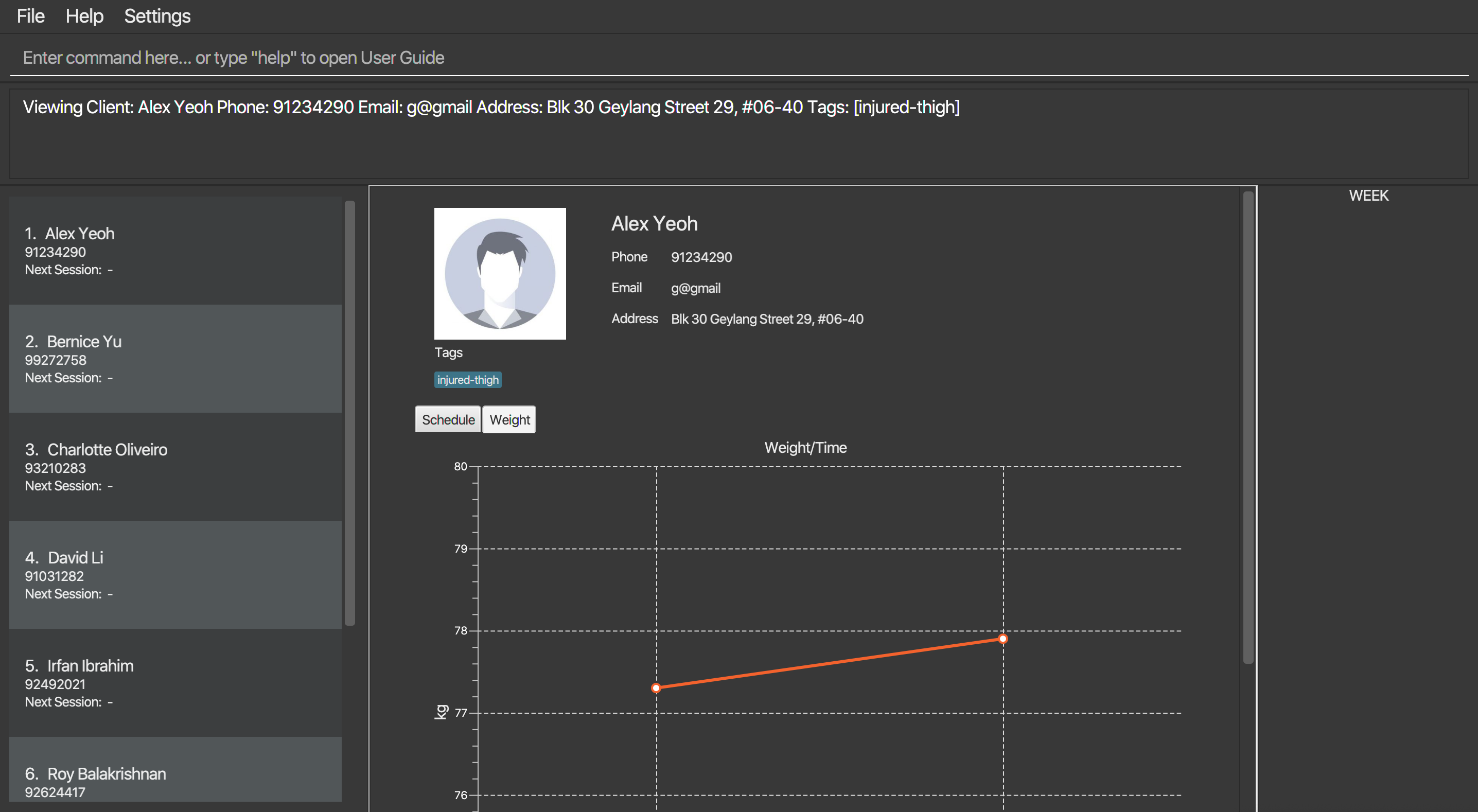Open the File menu
The height and width of the screenshot is (812, 1478).
[30, 16]
